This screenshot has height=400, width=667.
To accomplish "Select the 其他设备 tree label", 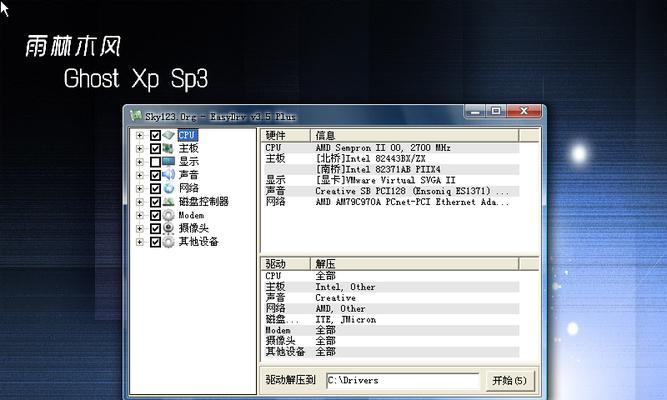I will [198, 242].
